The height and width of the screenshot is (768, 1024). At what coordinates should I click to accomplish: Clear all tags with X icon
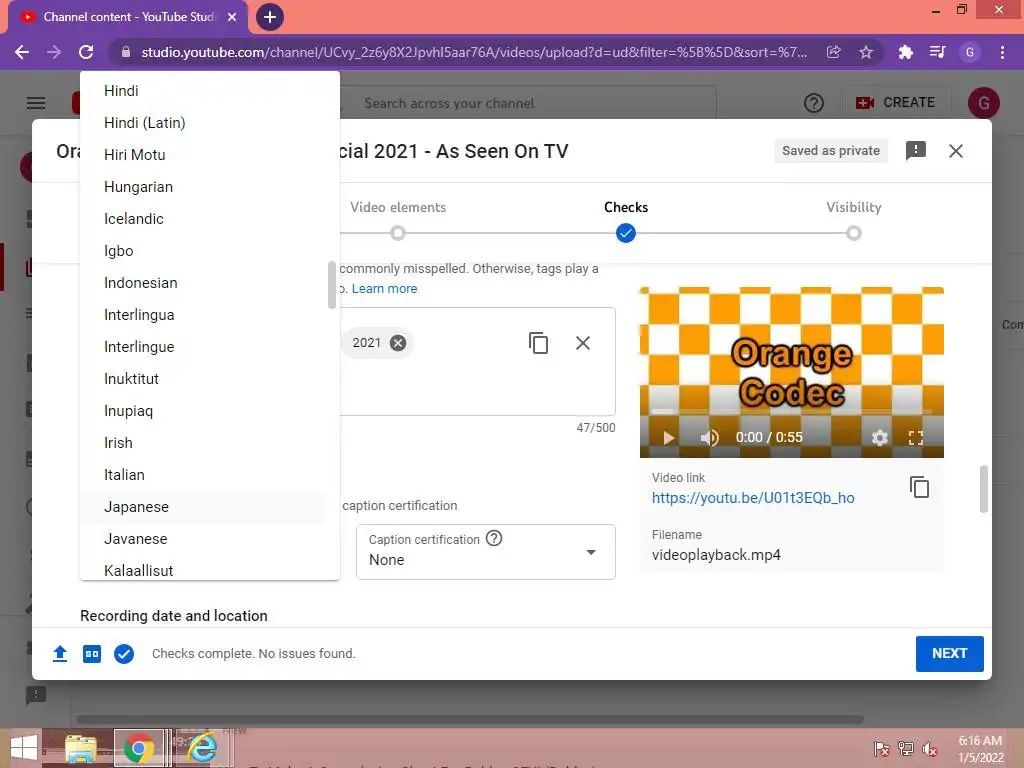583,343
